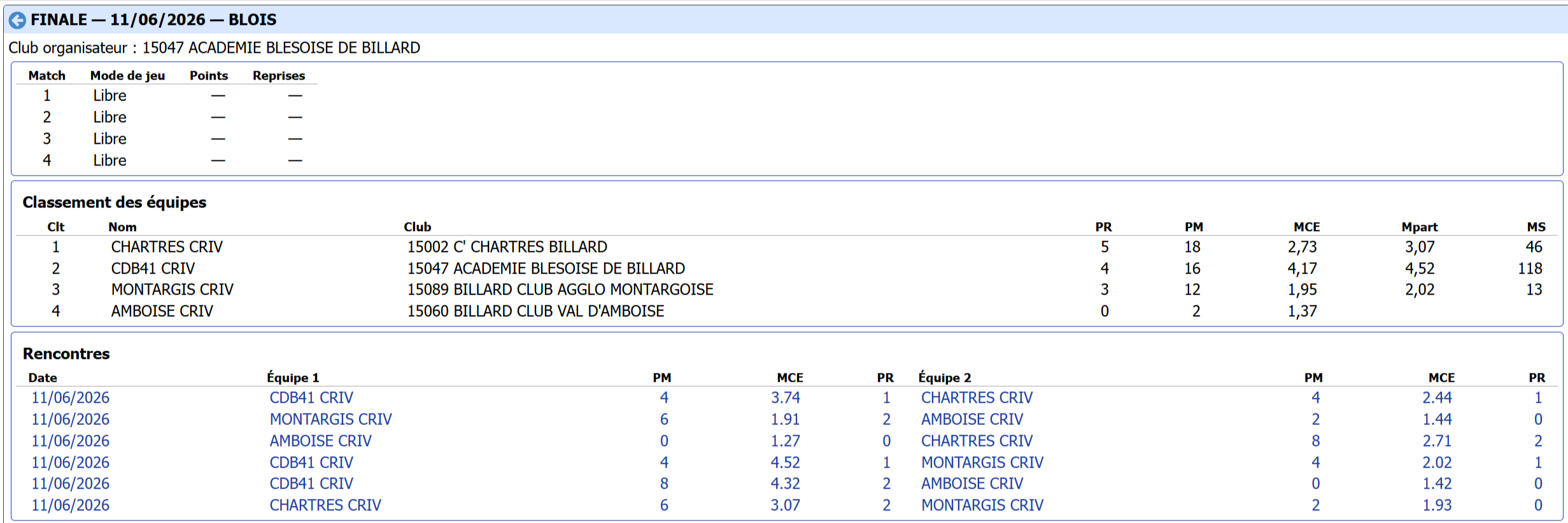
Task: Click the 3.74 MCE value for CDB41 CRIV
Action: [x=785, y=398]
